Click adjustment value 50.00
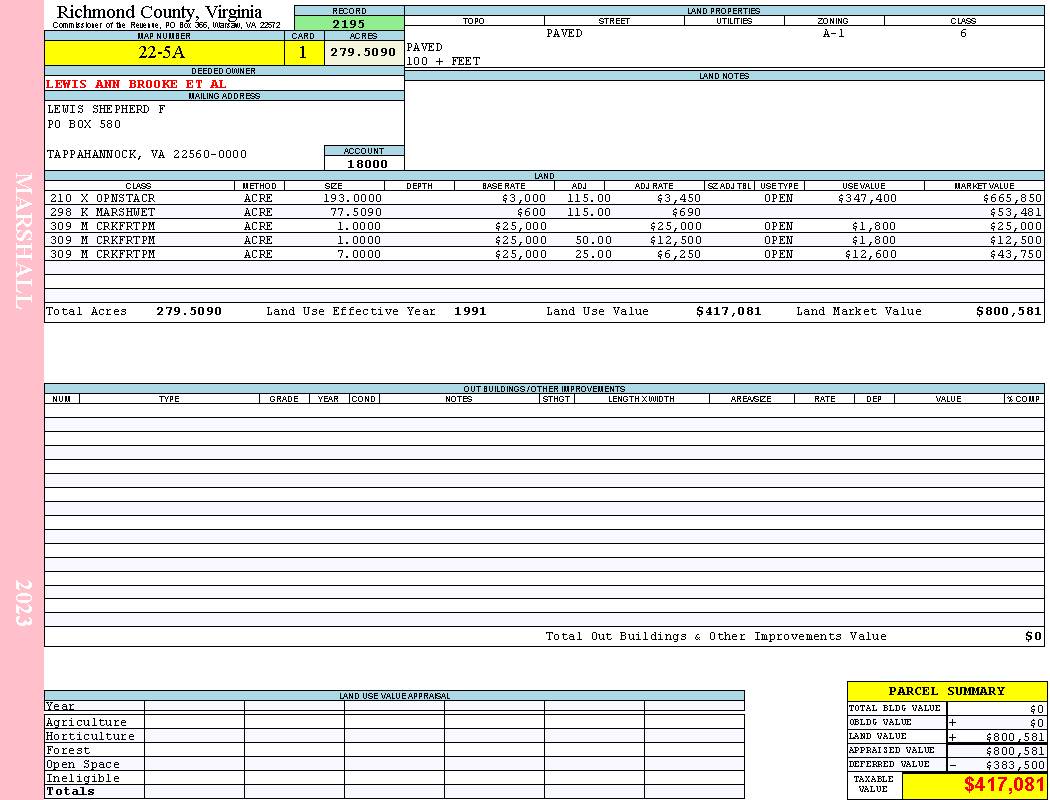Viewport: 1050px width, 800px height. tap(593, 240)
